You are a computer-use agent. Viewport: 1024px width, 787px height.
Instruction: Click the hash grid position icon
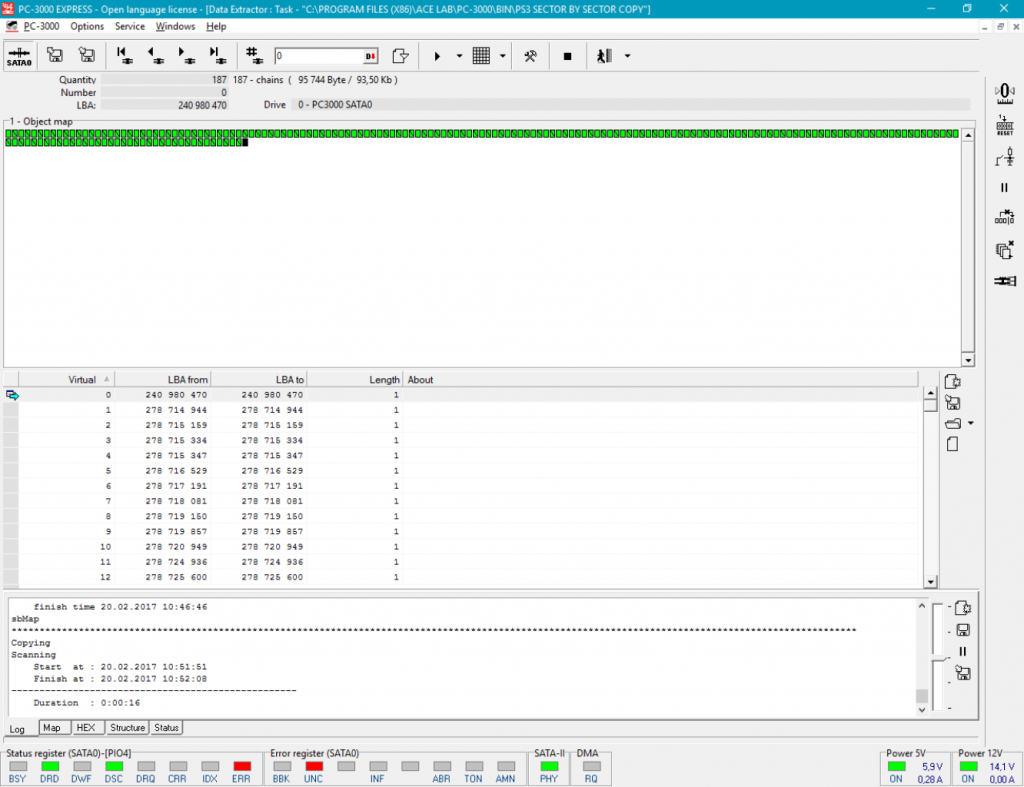click(x=253, y=56)
